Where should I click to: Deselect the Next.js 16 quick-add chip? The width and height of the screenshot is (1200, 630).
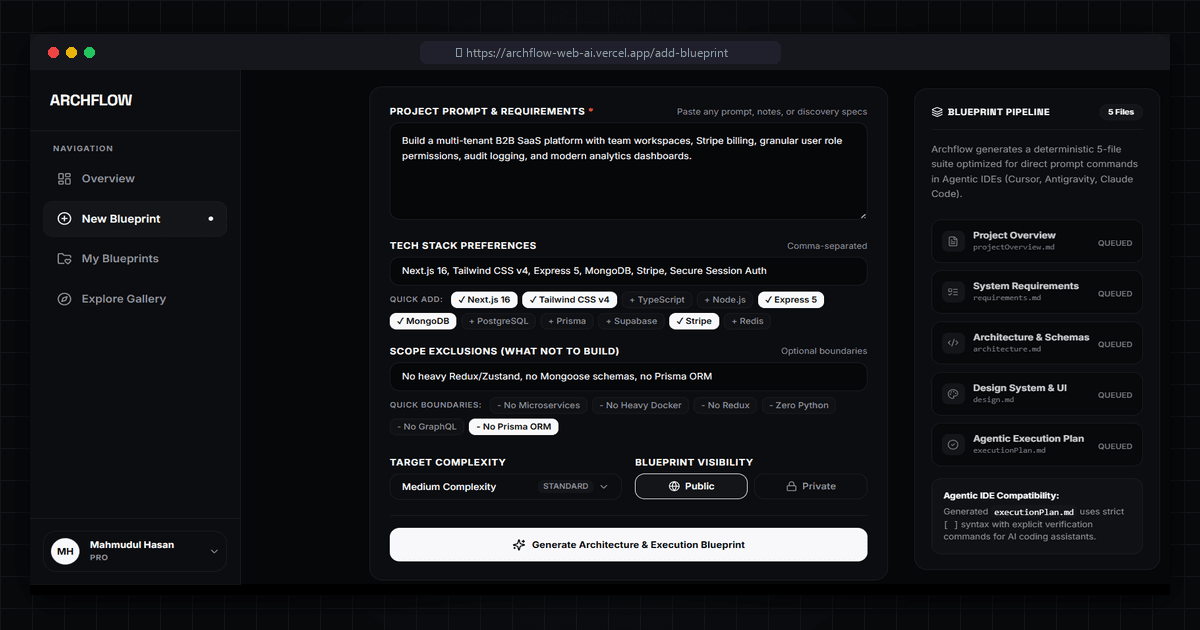coord(485,299)
